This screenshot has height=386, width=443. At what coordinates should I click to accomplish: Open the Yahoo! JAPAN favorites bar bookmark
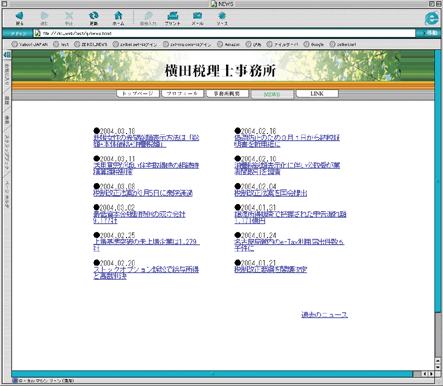[x=30, y=44]
